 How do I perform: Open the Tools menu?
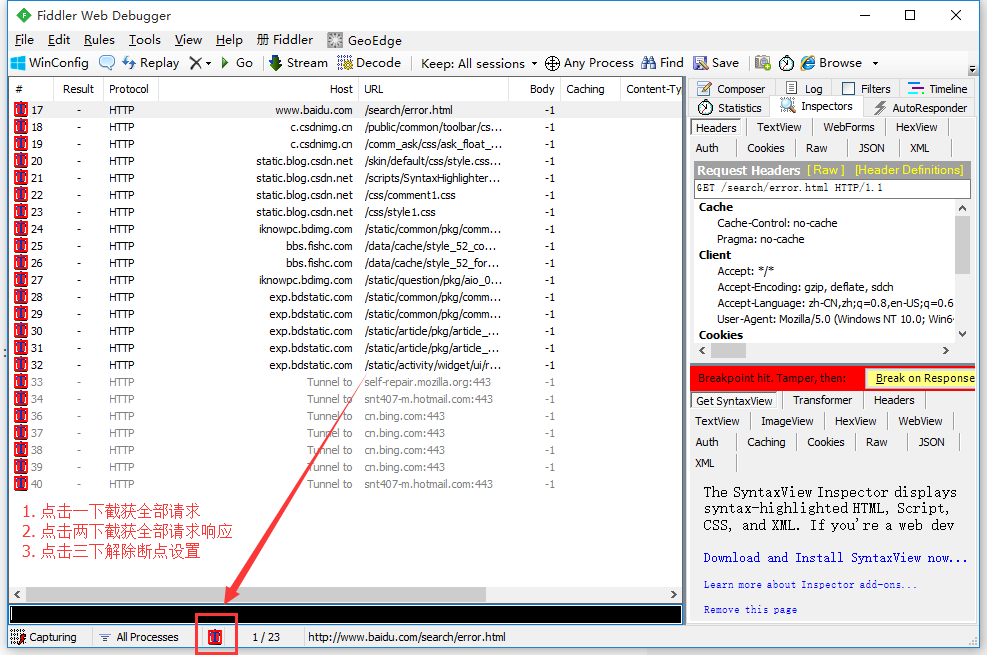click(x=144, y=40)
